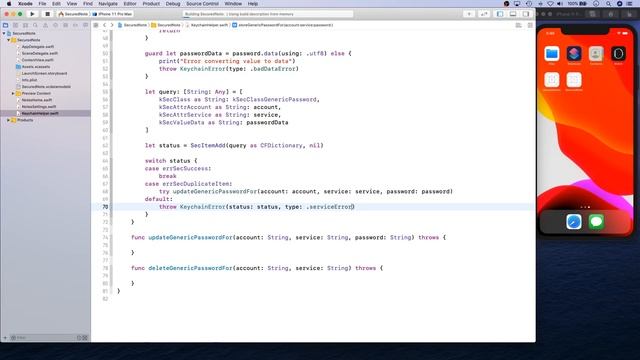This screenshot has height=360, width=640.
Task: Select SceneDelegate.swift in the navigator
Action: pyautogui.click(x=39, y=53)
